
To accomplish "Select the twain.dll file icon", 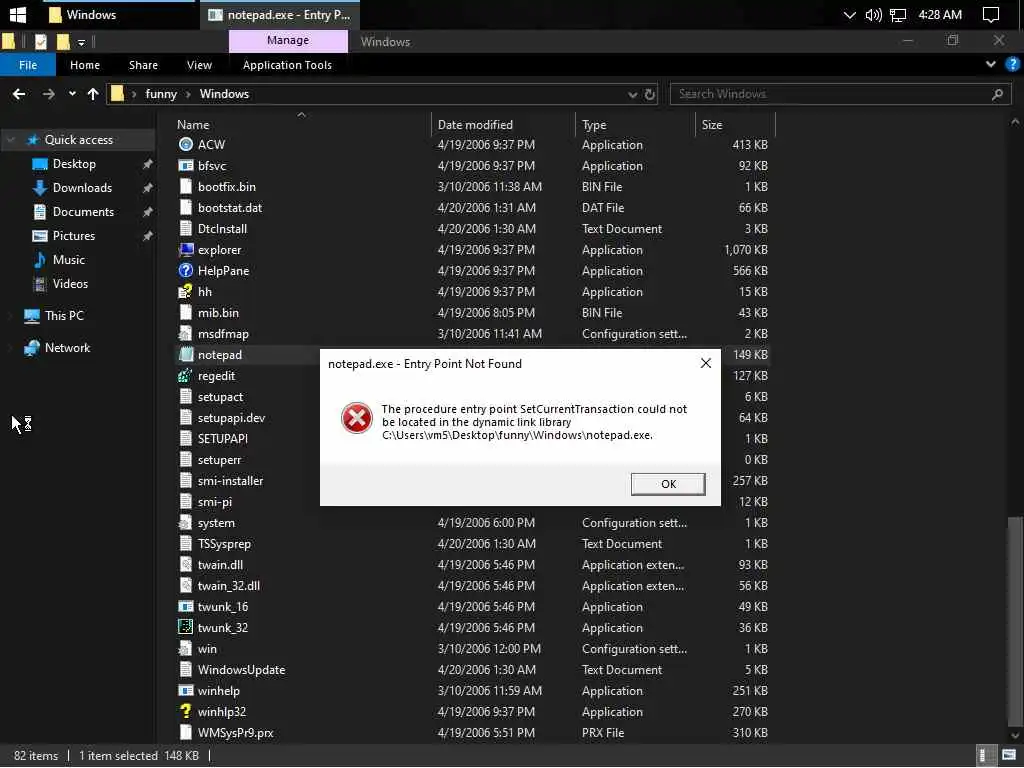I will [185, 565].
